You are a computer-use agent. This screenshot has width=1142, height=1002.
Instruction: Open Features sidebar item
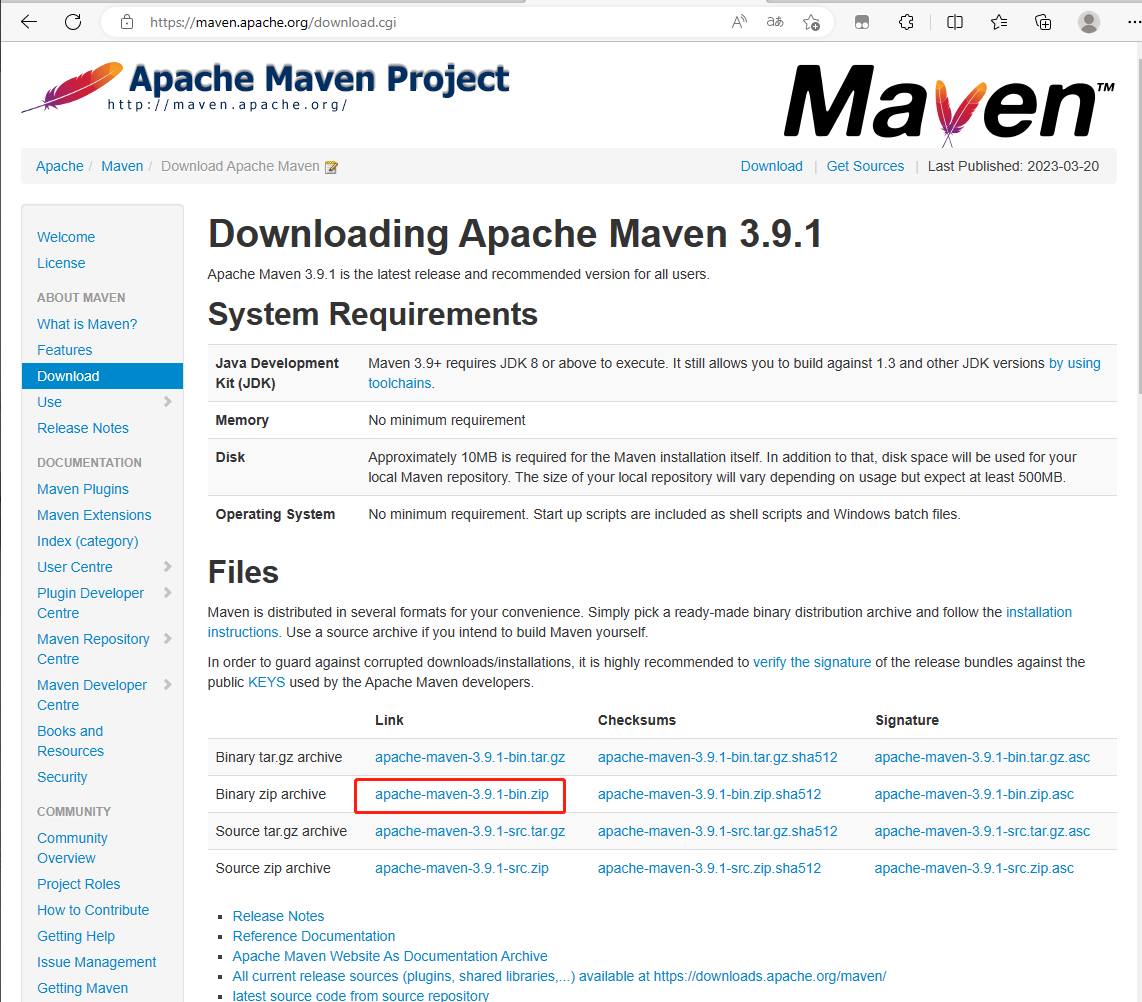point(65,350)
